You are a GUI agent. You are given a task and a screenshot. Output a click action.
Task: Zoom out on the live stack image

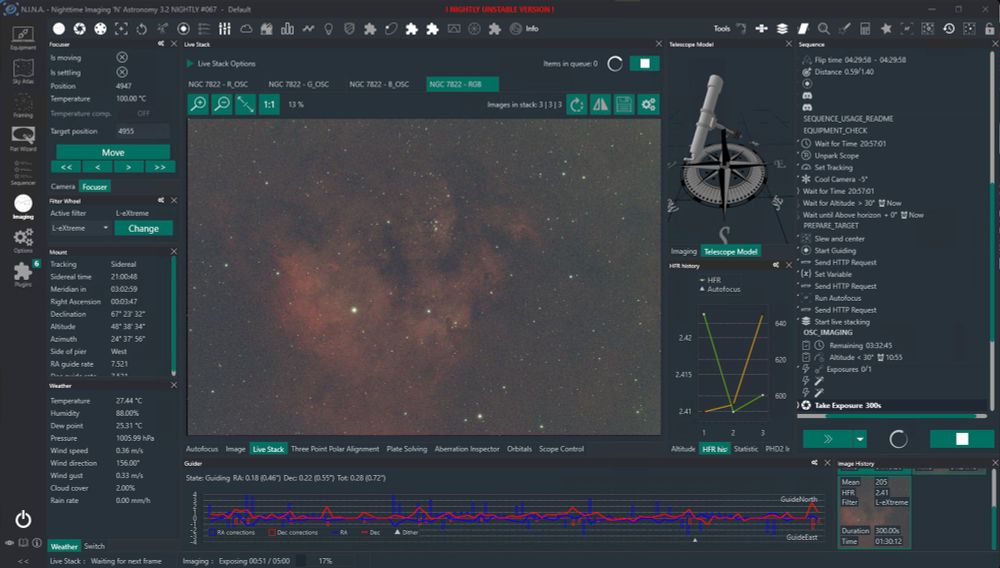(x=222, y=104)
